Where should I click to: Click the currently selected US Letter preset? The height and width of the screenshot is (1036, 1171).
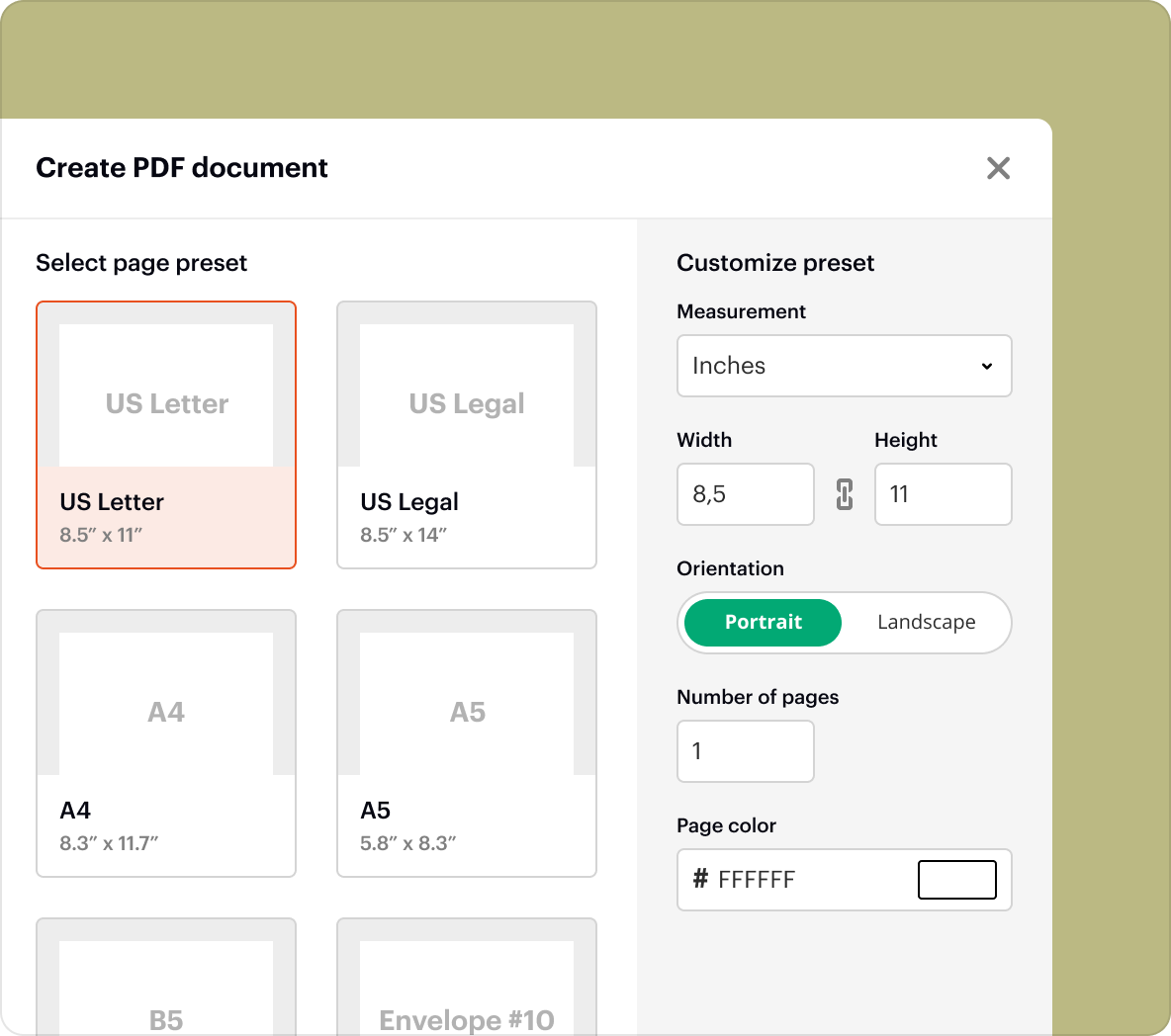click(x=165, y=435)
